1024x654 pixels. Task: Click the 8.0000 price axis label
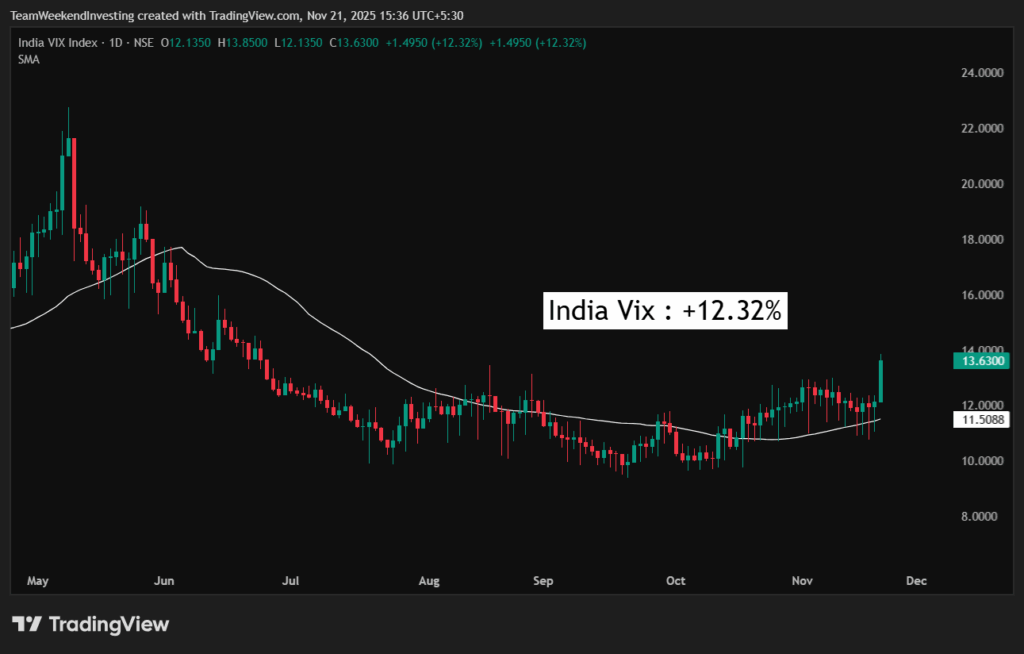[x=981, y=517]
